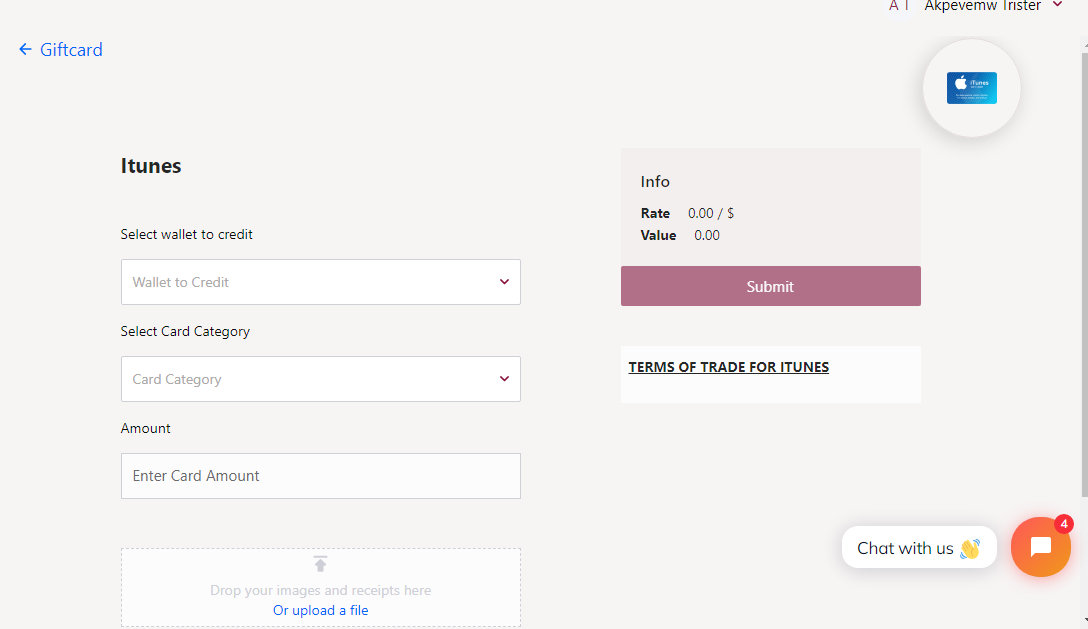
Task: Focus the Enter Card Amount field
Action: click(320, 476)
